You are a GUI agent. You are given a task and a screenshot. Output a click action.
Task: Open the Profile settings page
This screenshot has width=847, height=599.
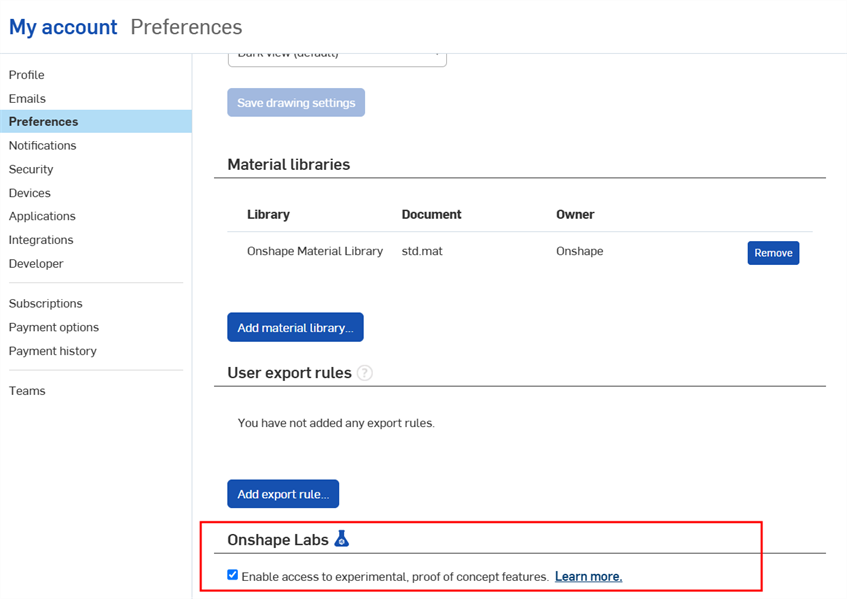point(26,75)
